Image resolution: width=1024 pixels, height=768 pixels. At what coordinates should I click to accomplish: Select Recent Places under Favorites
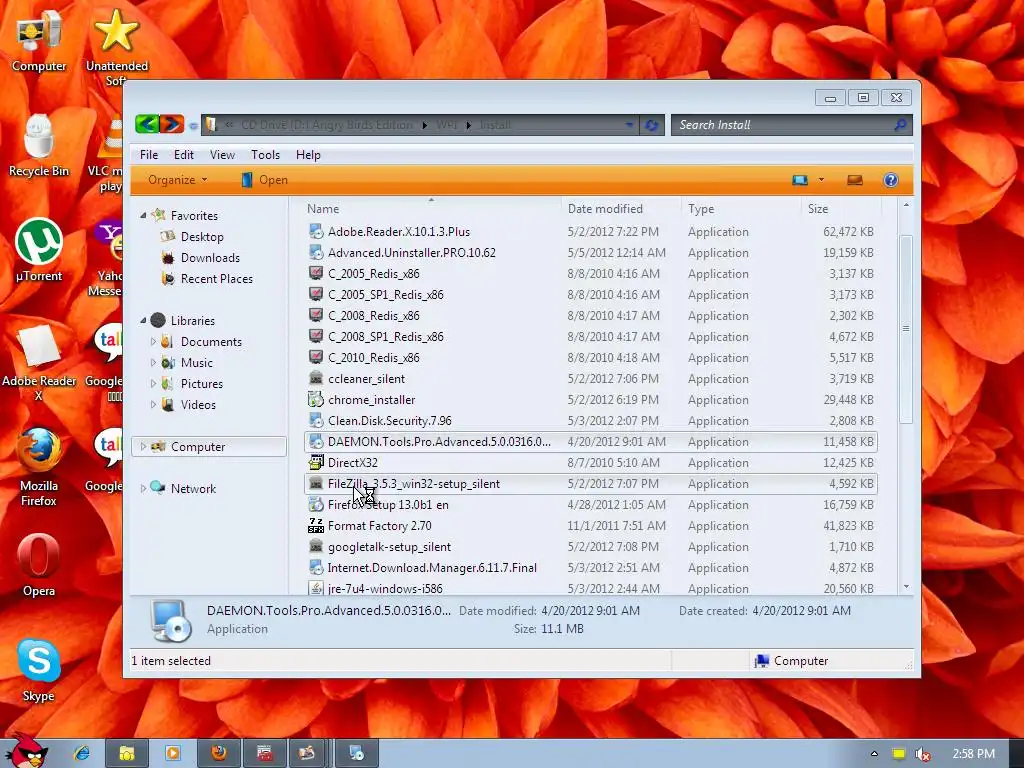(x=216, y=278)
